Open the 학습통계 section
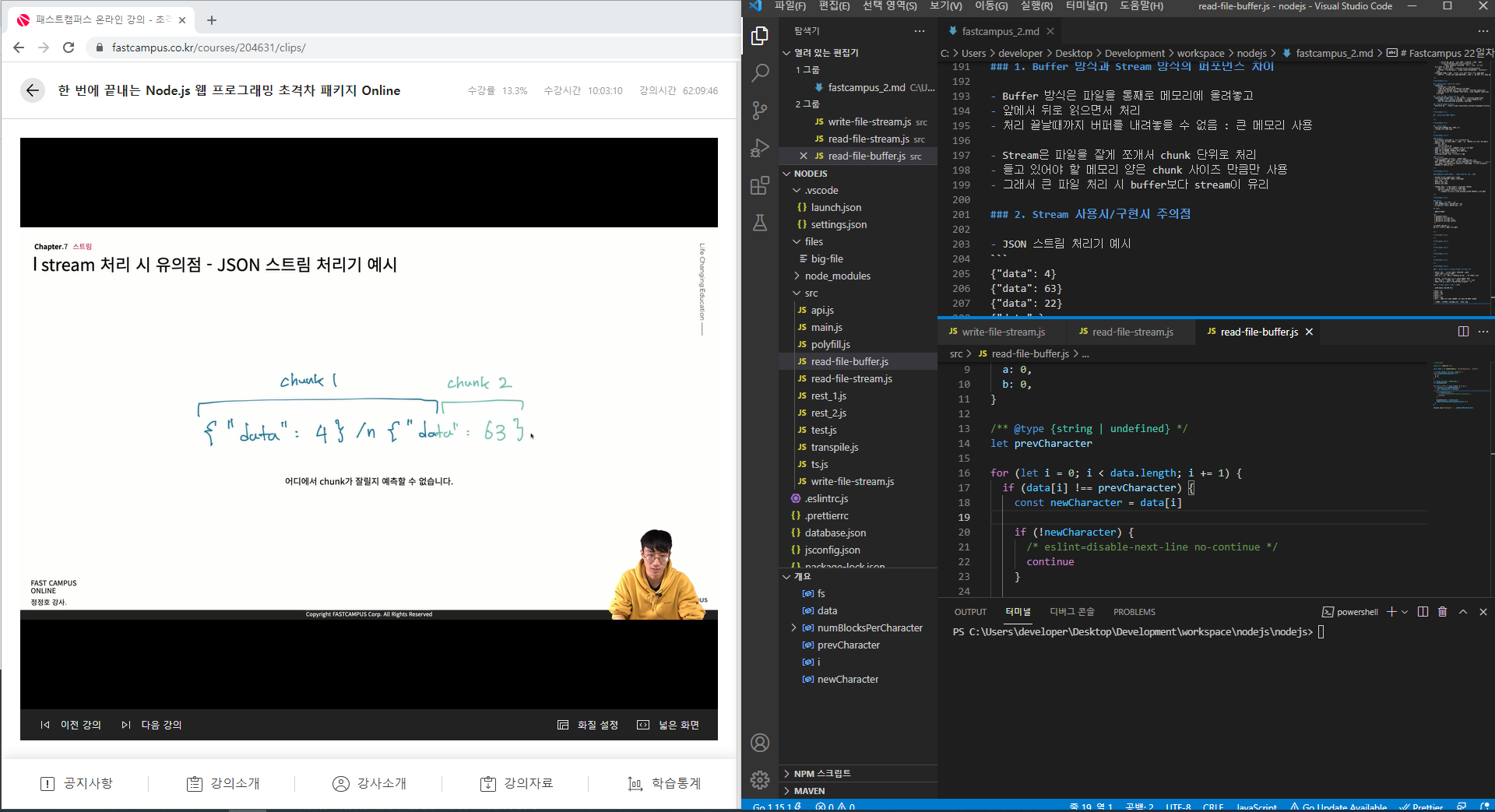This screenshot has height=812, width=1495. click(x=664, y=783)
